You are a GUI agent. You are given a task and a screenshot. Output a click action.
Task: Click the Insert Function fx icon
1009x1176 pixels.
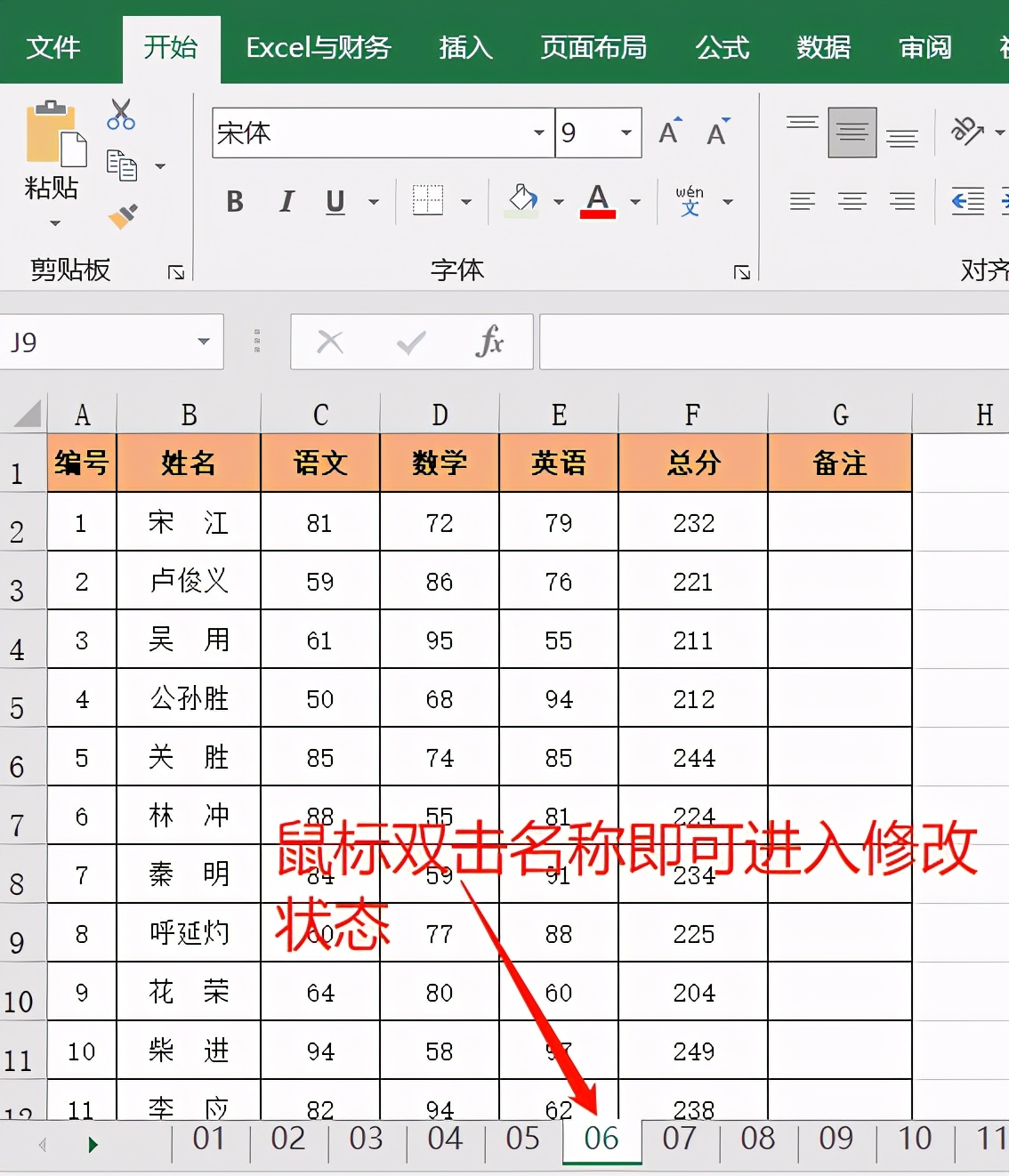[492, 342]
